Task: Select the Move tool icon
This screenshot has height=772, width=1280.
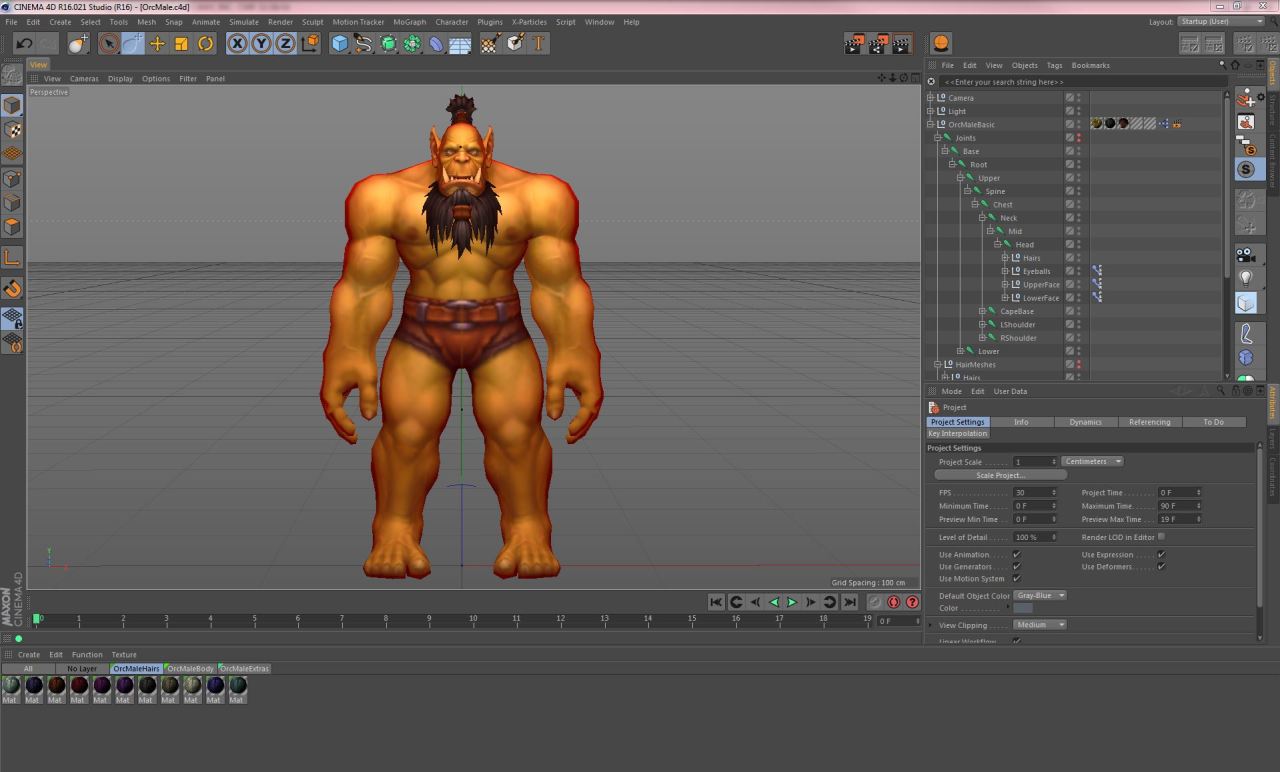Action: [x=157, y=43]
